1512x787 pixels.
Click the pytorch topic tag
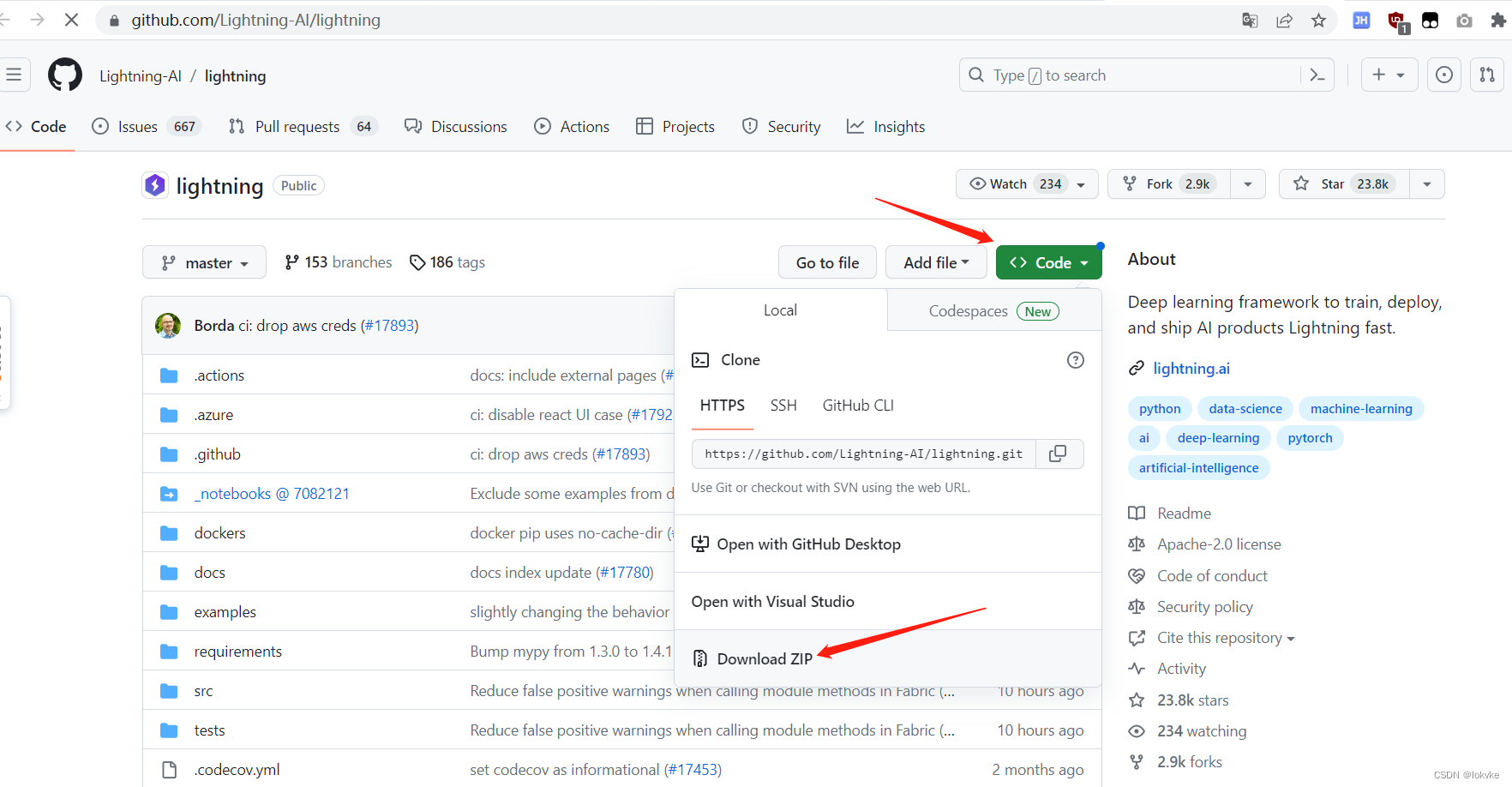[x=1310, y=438]
